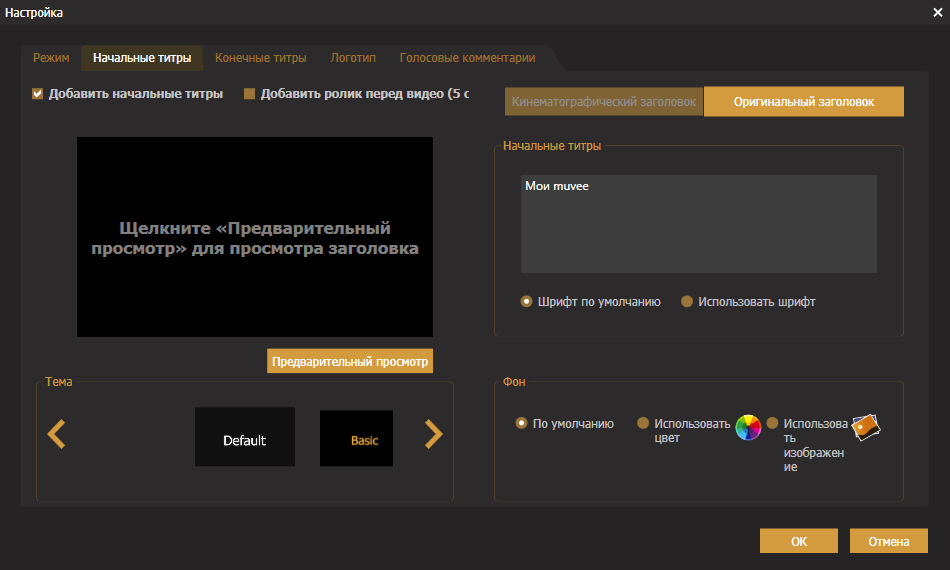Toggle Добавить начальные титры checkbox
The height and width of the screenshot is (570, 950).
(x=38, y=94)
